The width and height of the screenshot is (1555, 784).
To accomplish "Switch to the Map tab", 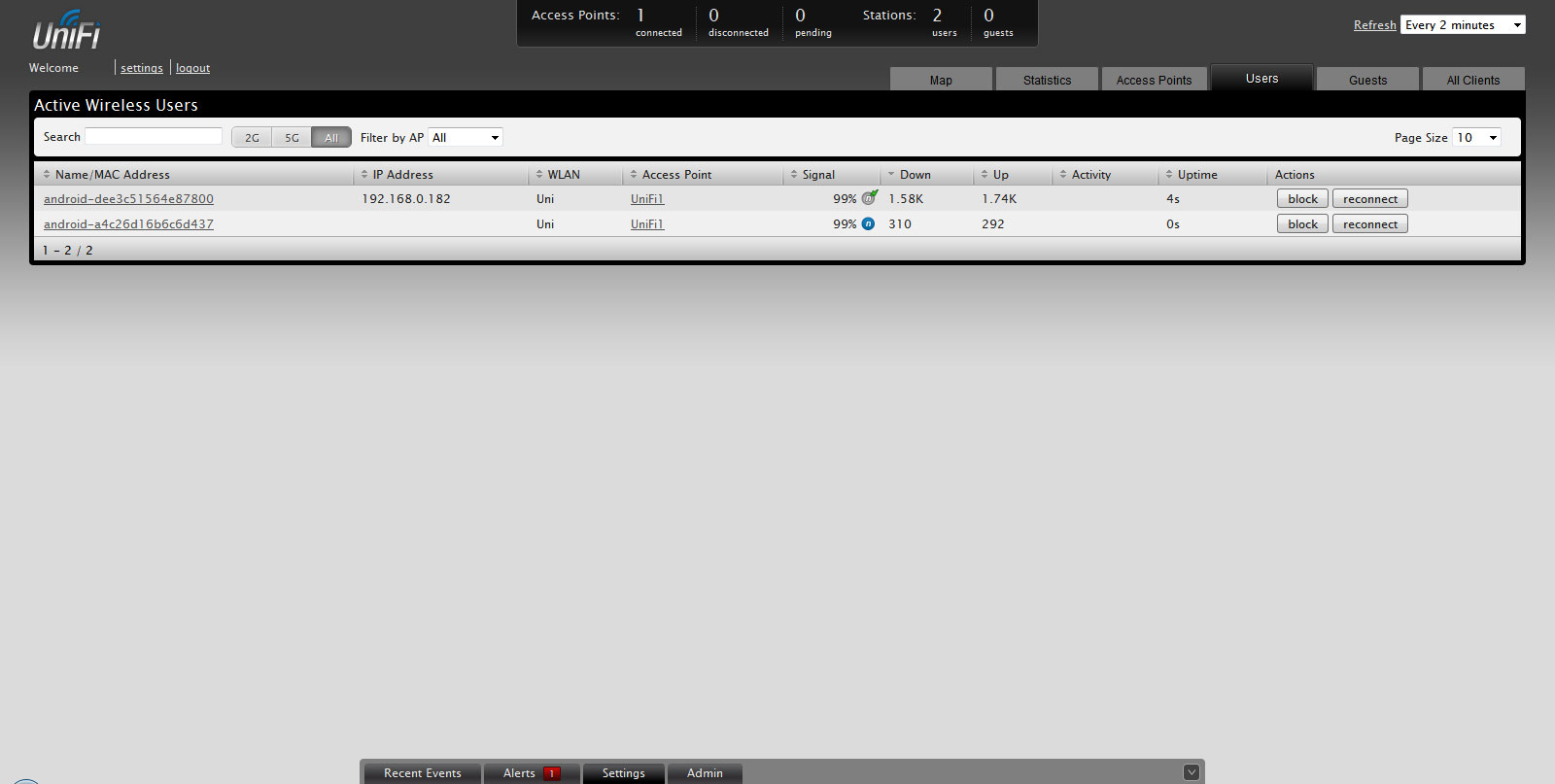I will pos(941,80).
